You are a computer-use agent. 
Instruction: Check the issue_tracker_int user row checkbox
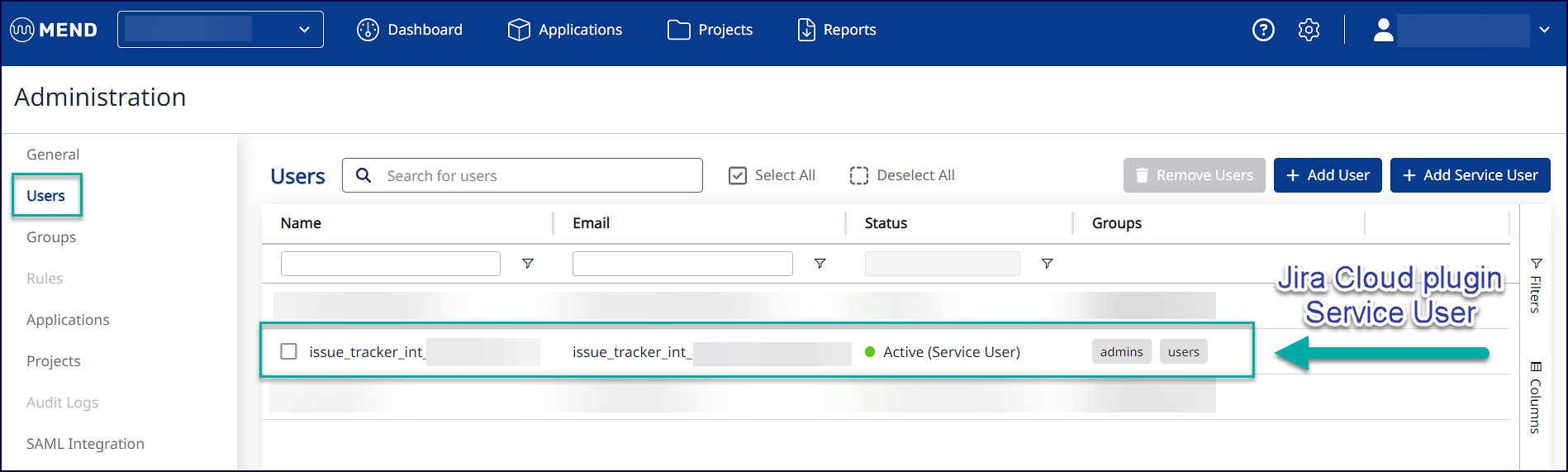pyautogui.click(x=288, y=351)
